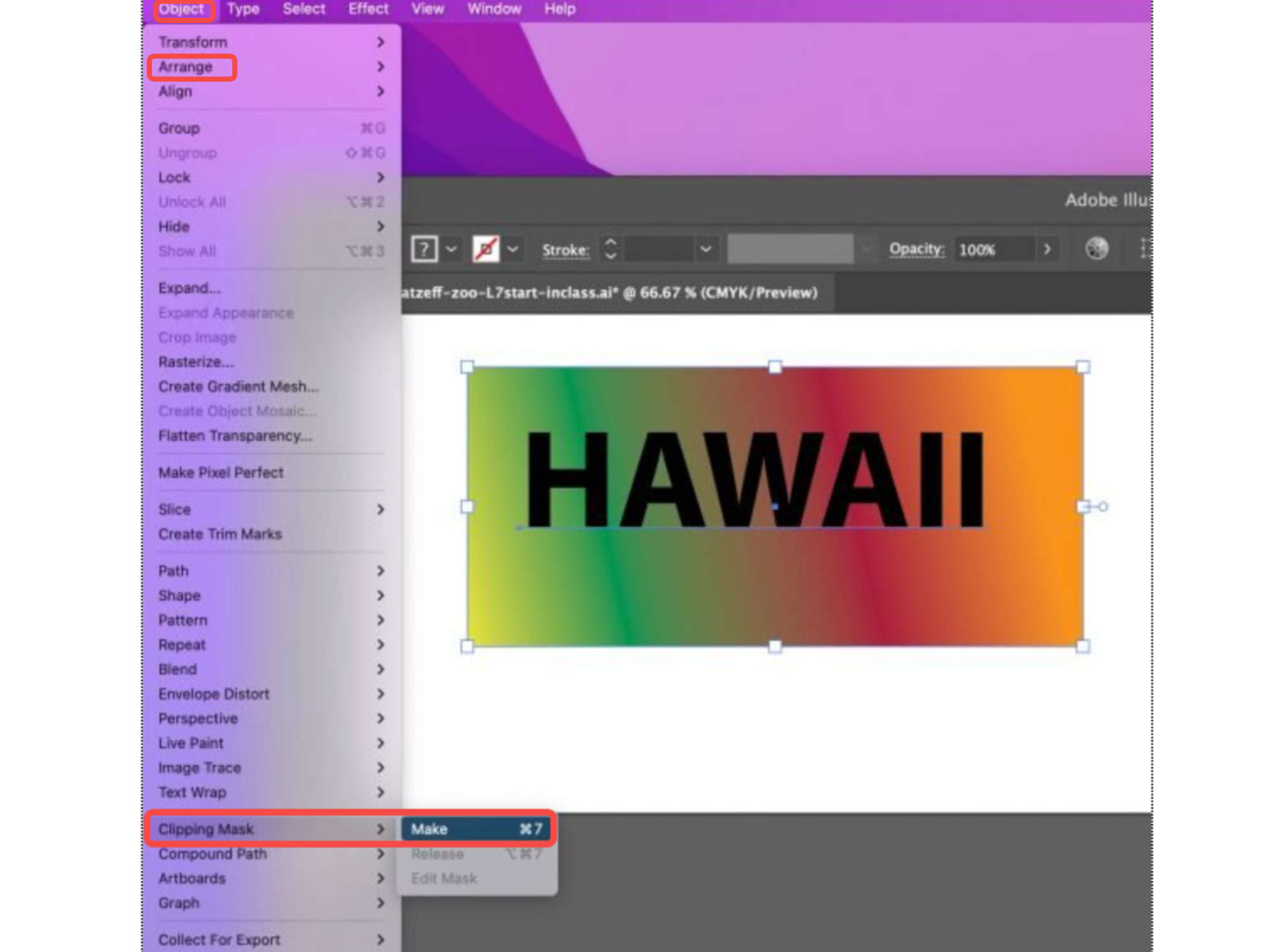Click Create Trim Marks
Screen dimensions: 1279x952
(x=220, y=534)
